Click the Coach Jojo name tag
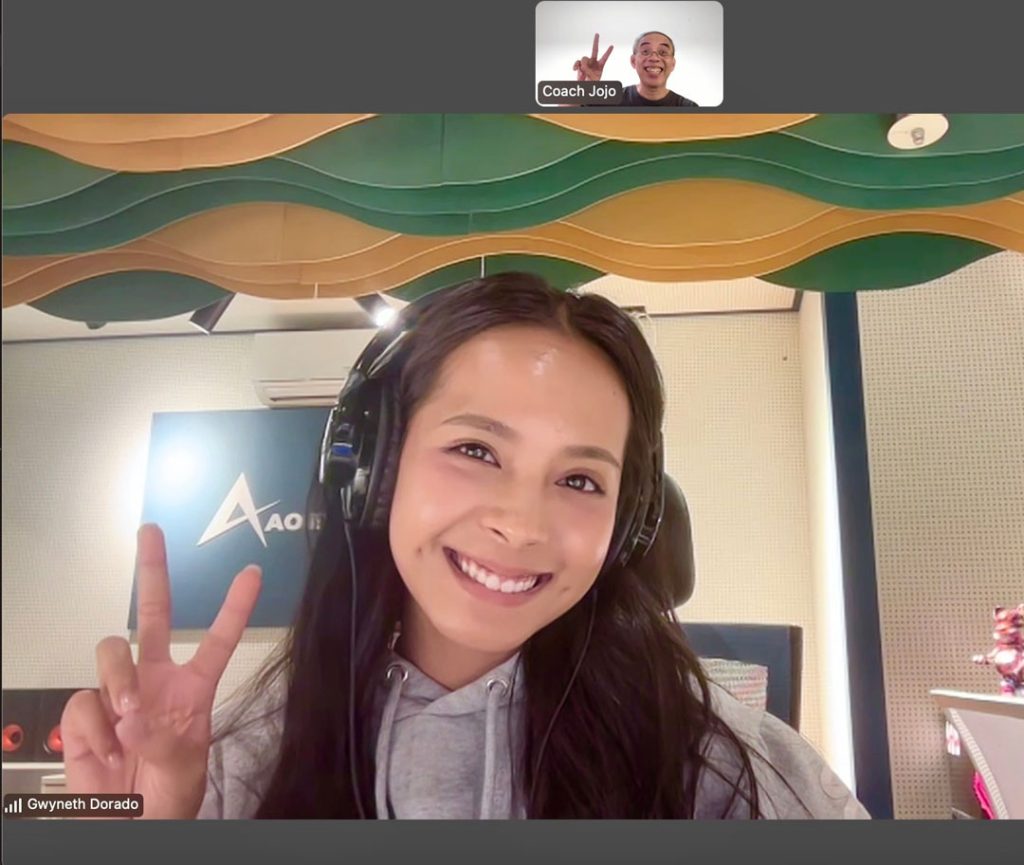The height and width of the screenshot is (865, 1024). [x=578, y=91]
